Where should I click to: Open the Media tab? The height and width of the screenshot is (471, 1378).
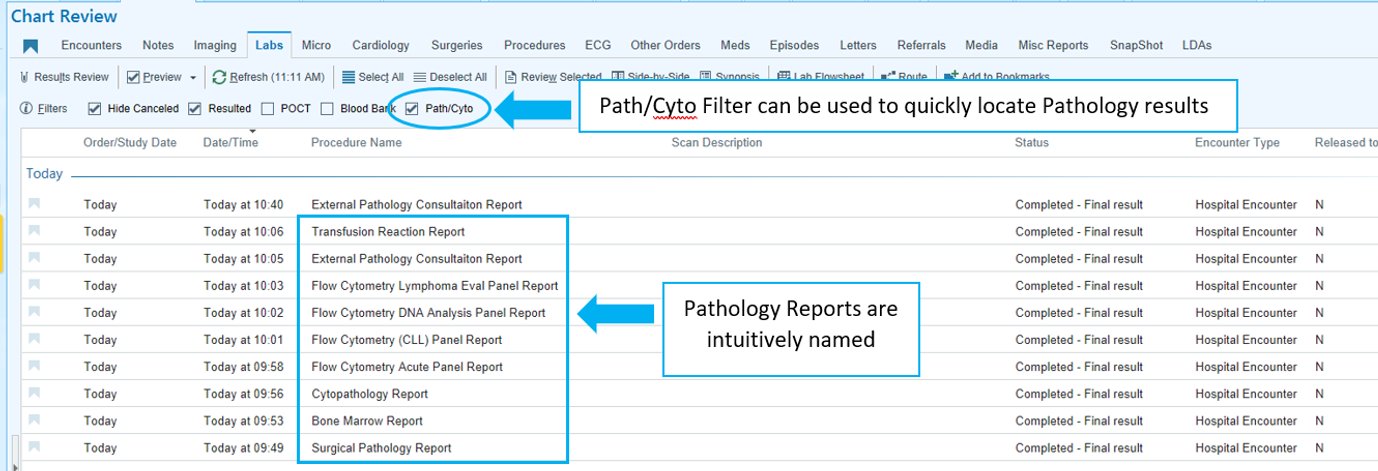pyautogui.click(x=981, y=45)
